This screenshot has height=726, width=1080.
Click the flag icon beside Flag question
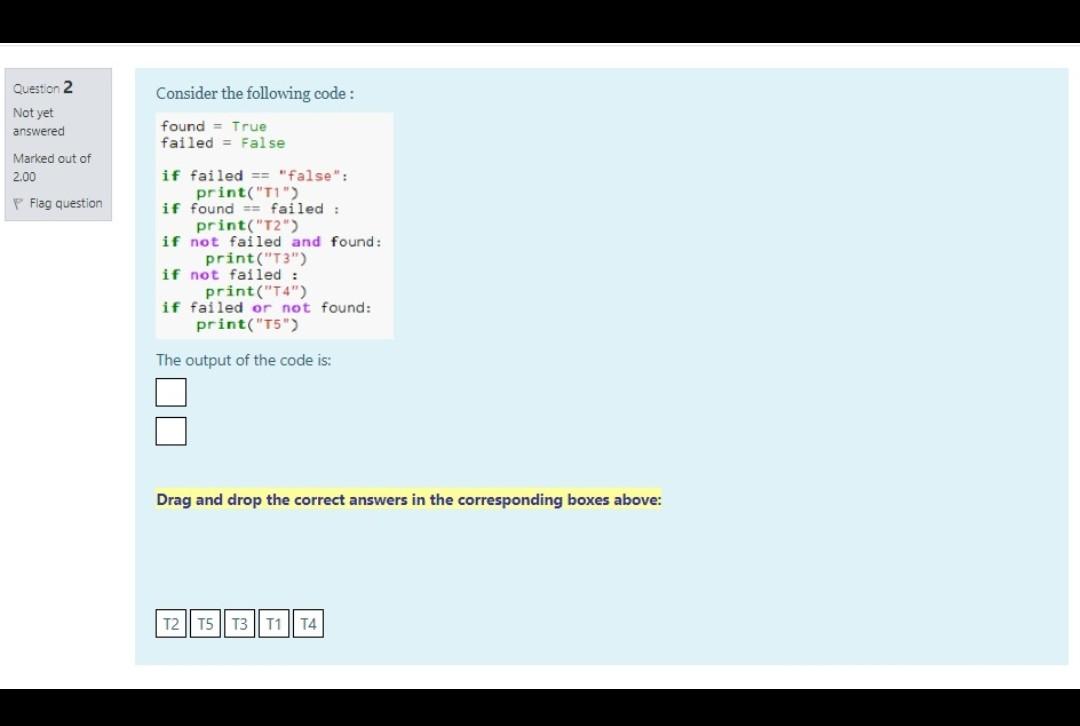point(18,202)
